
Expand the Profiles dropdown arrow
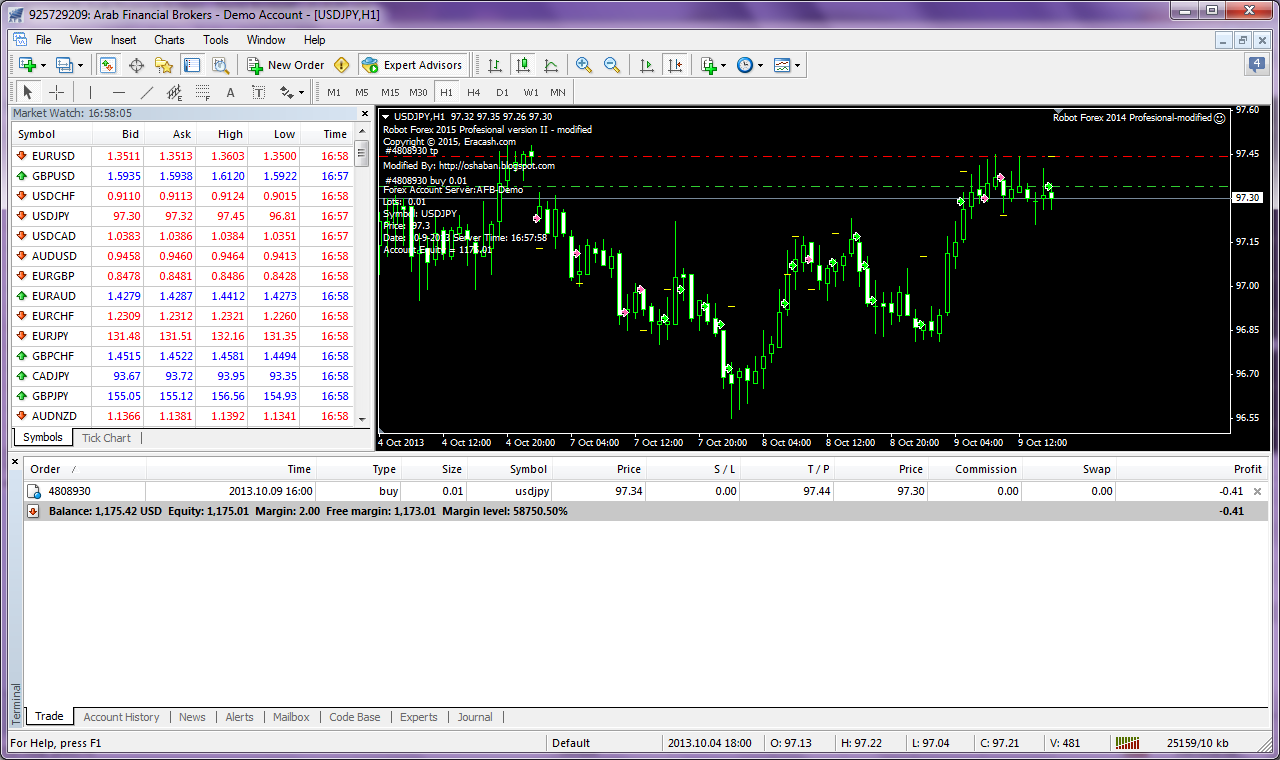coord(81,66)
